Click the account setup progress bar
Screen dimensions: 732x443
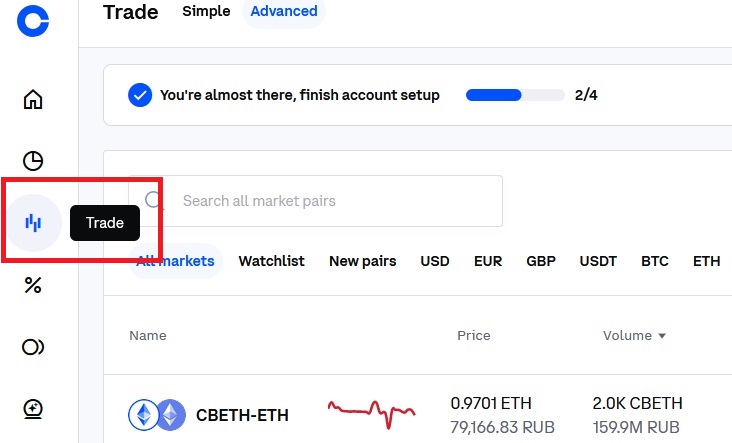[515, 95]
